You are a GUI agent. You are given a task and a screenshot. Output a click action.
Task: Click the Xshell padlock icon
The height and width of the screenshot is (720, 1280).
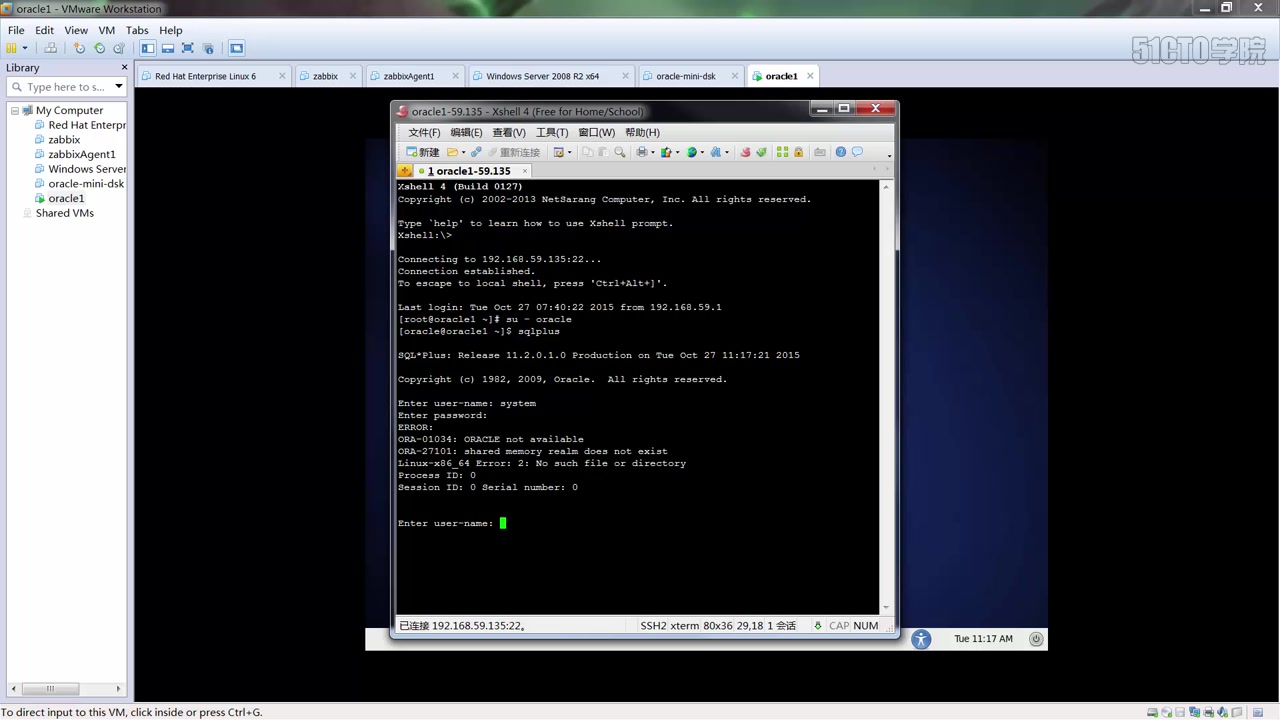click(x=798, y=152)
